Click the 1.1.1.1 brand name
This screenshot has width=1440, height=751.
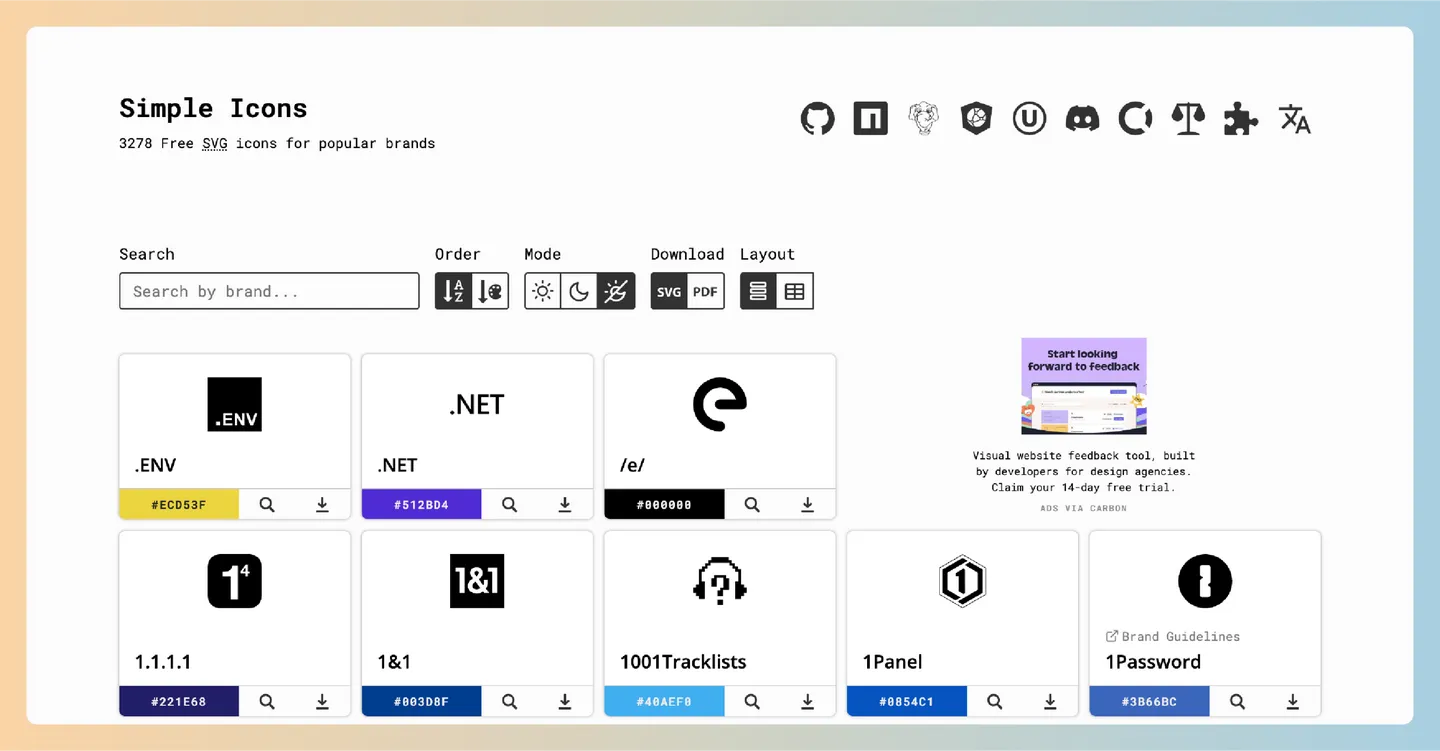coord(163,662)
